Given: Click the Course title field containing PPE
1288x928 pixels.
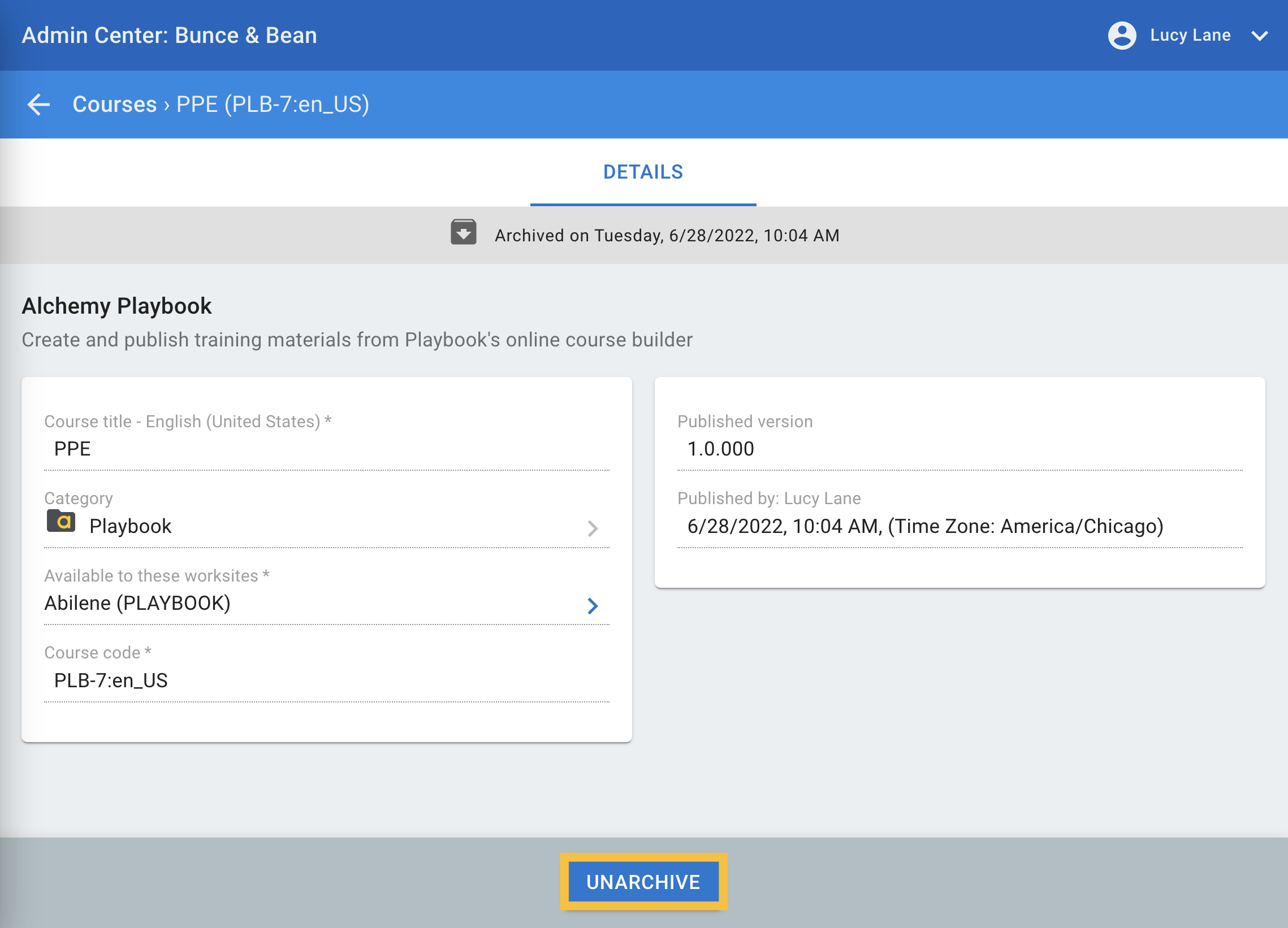Looking at the screenshot, I should [326, 449].
